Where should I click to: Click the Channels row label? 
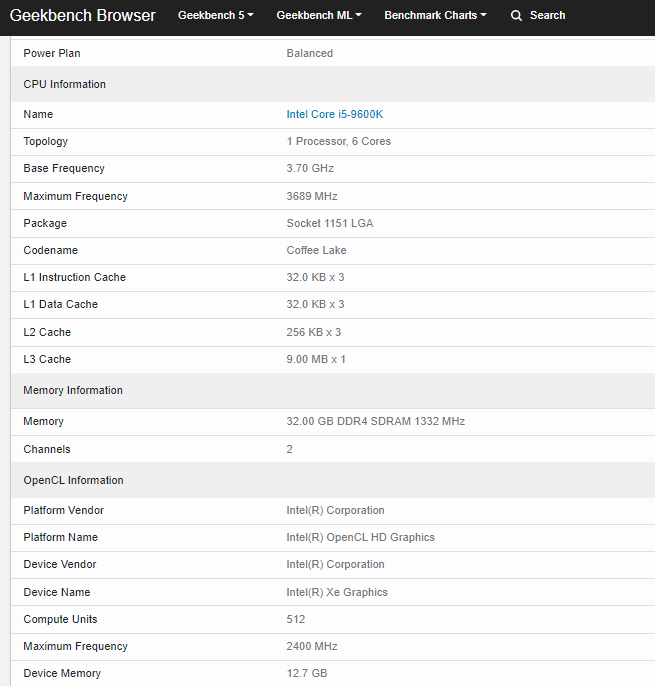(x=47, y=449)
